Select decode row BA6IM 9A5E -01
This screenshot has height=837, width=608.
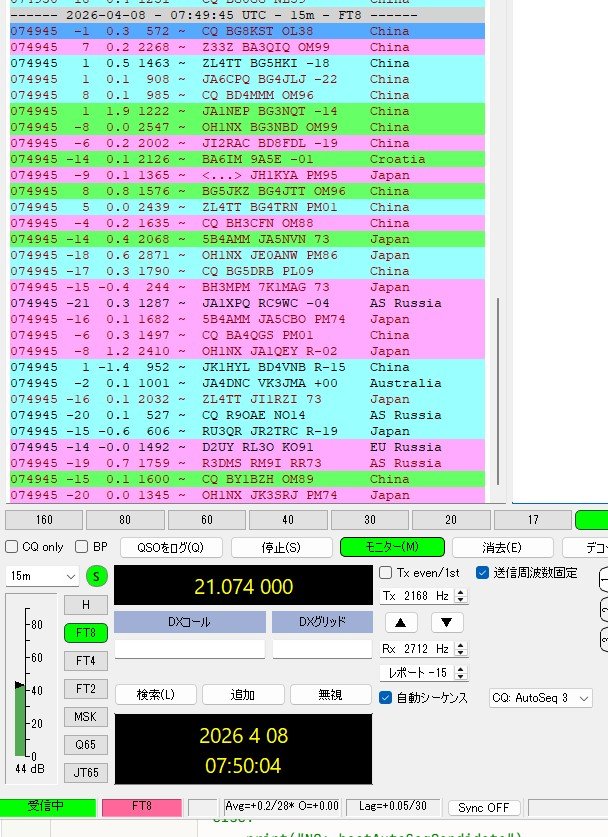[x=247, y=159]
